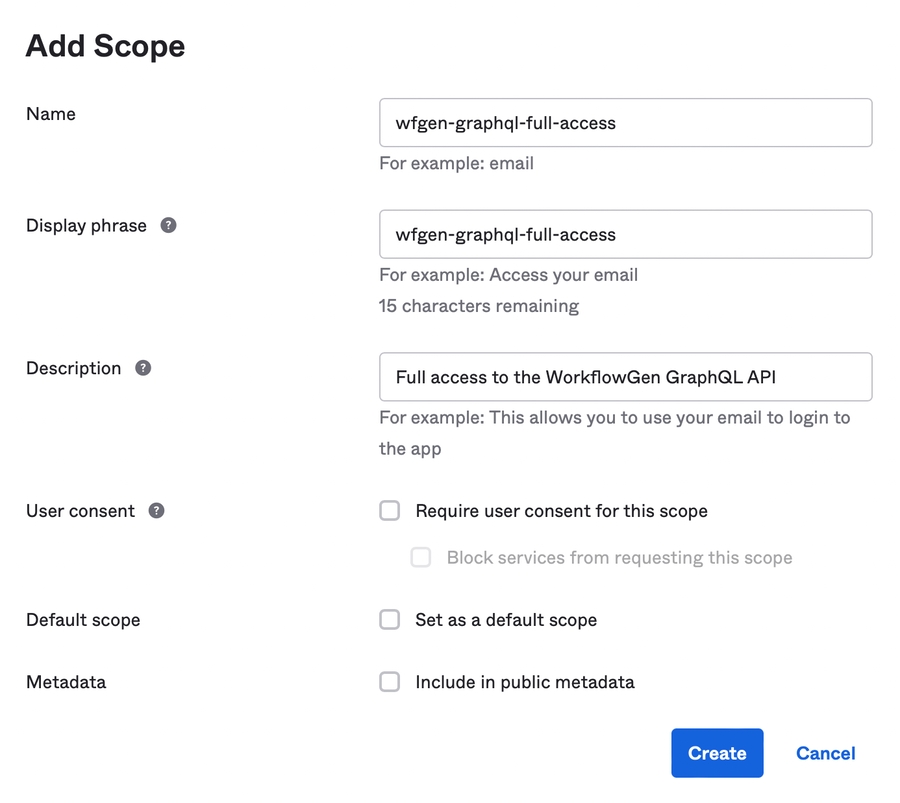The image size is (900, 803).
Task: Click the "Default scope" field label
Action: 83,620
